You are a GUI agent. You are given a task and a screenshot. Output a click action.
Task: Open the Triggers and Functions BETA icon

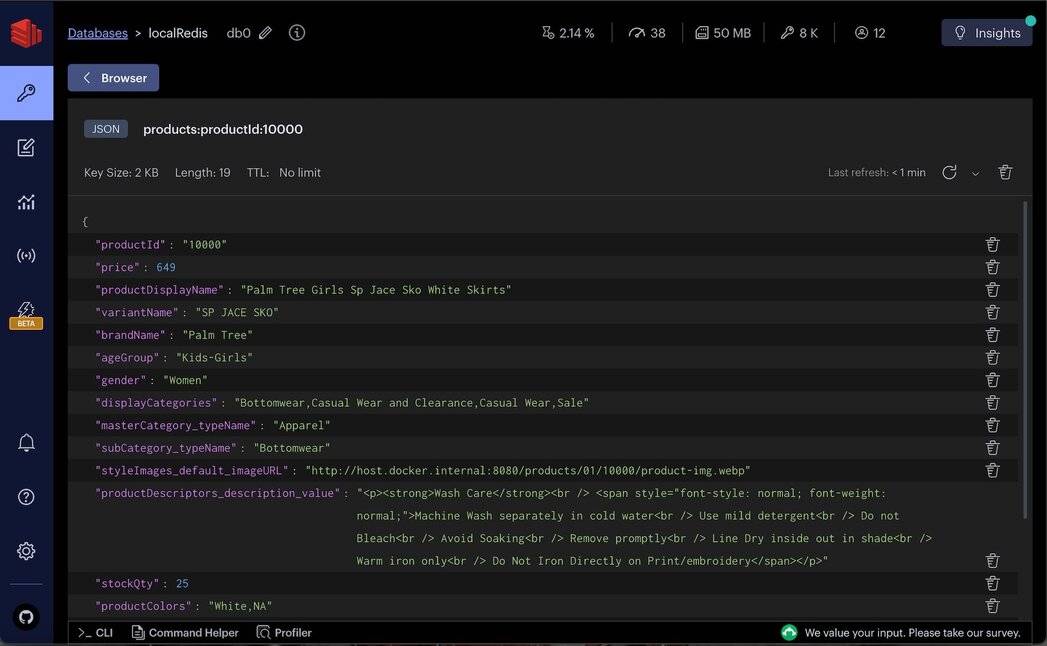pos(26,312)
